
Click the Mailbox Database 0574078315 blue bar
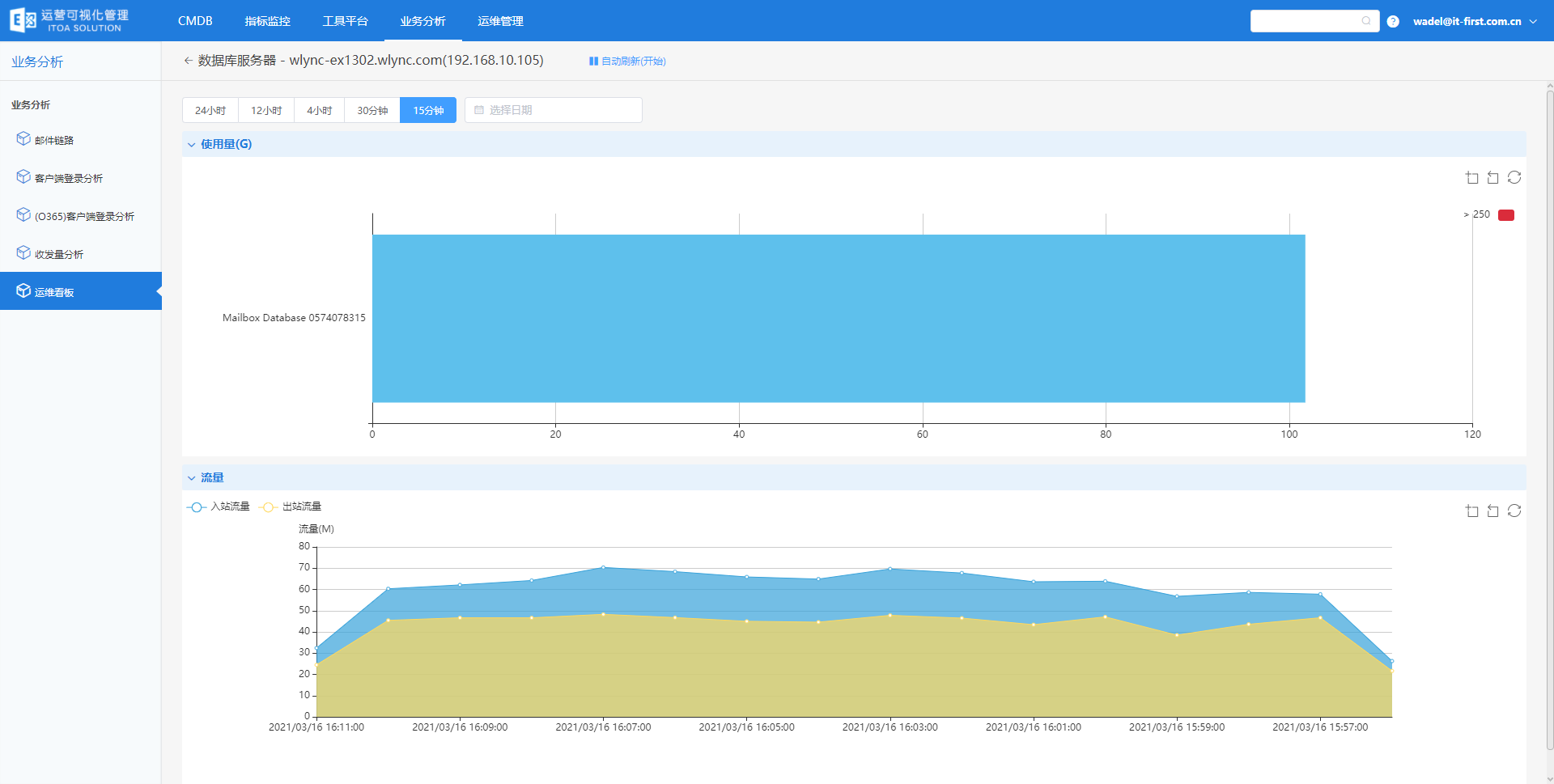pyautogui.click(x=839, y=319)
